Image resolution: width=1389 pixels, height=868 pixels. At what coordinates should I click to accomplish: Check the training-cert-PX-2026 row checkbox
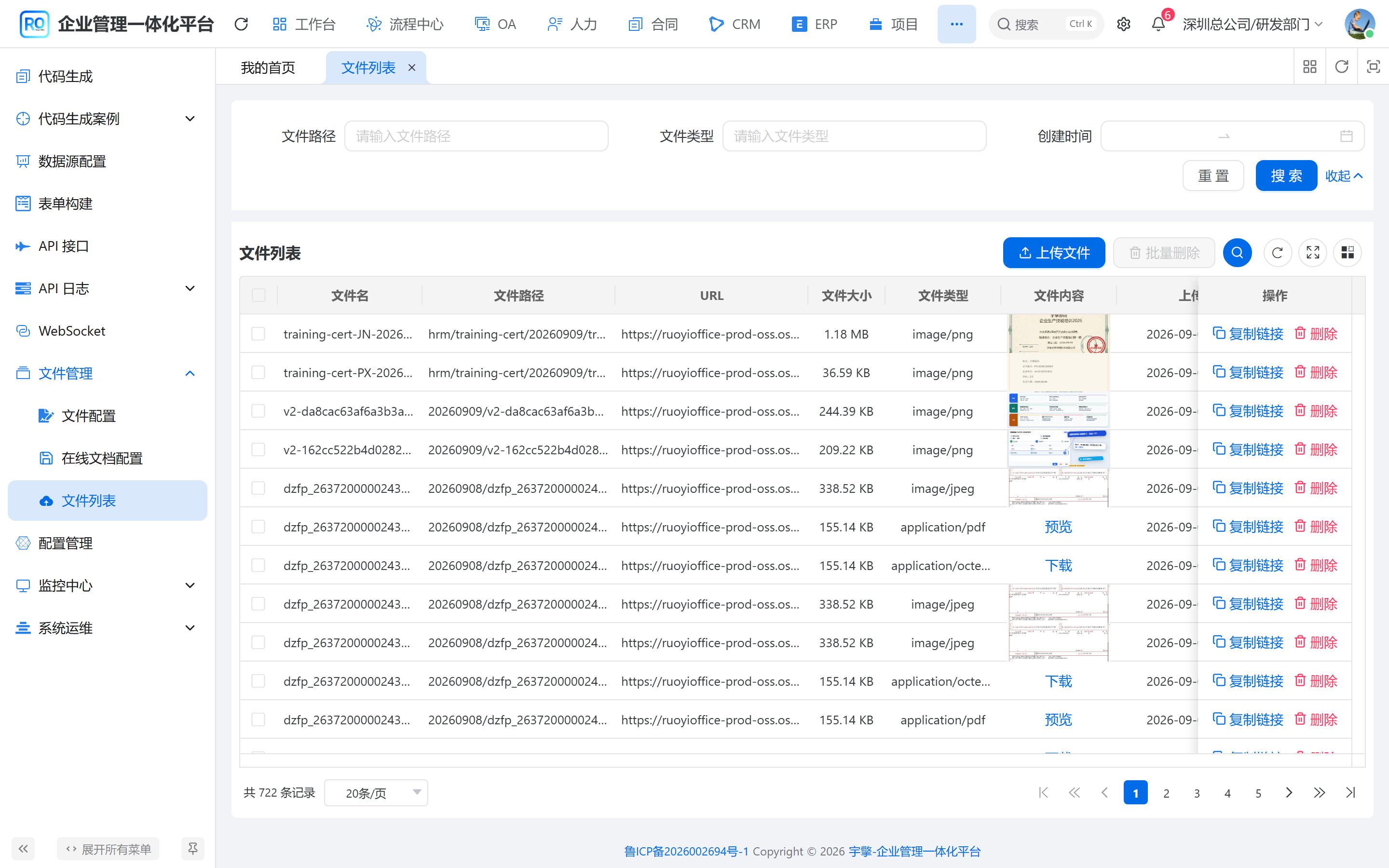[x=259, y=372]
